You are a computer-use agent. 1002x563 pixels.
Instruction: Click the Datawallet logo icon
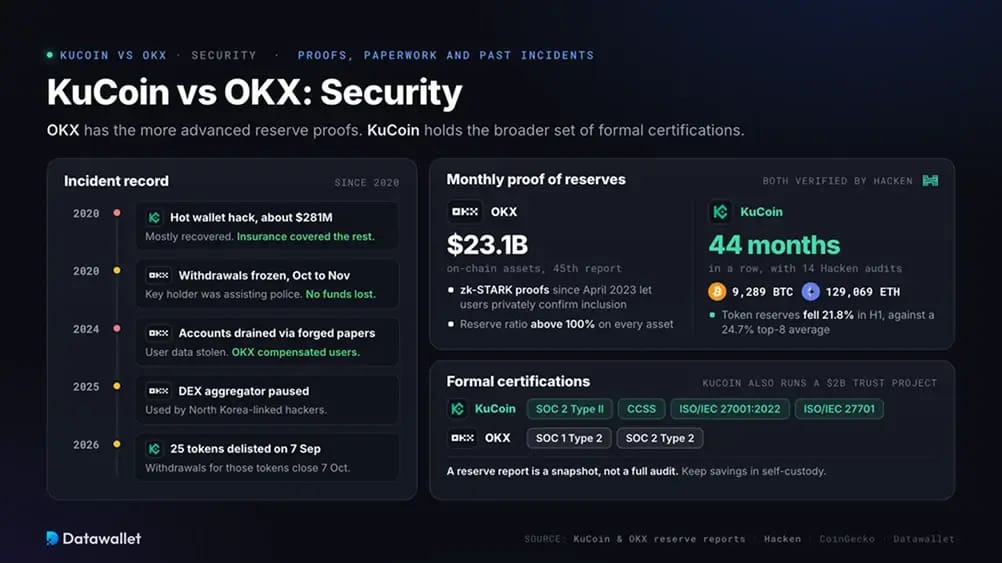[52, 538]
